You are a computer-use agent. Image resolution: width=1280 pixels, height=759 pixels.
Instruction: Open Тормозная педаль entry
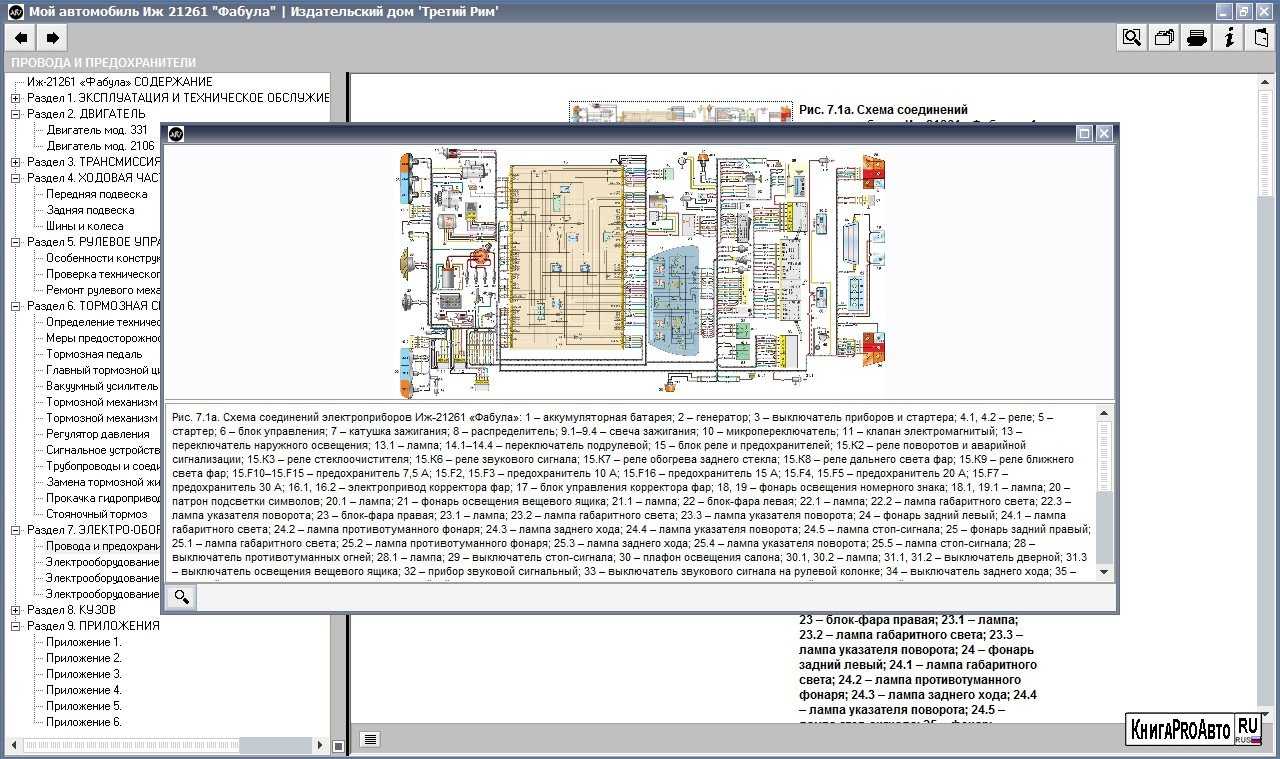(x=96, y=354)
